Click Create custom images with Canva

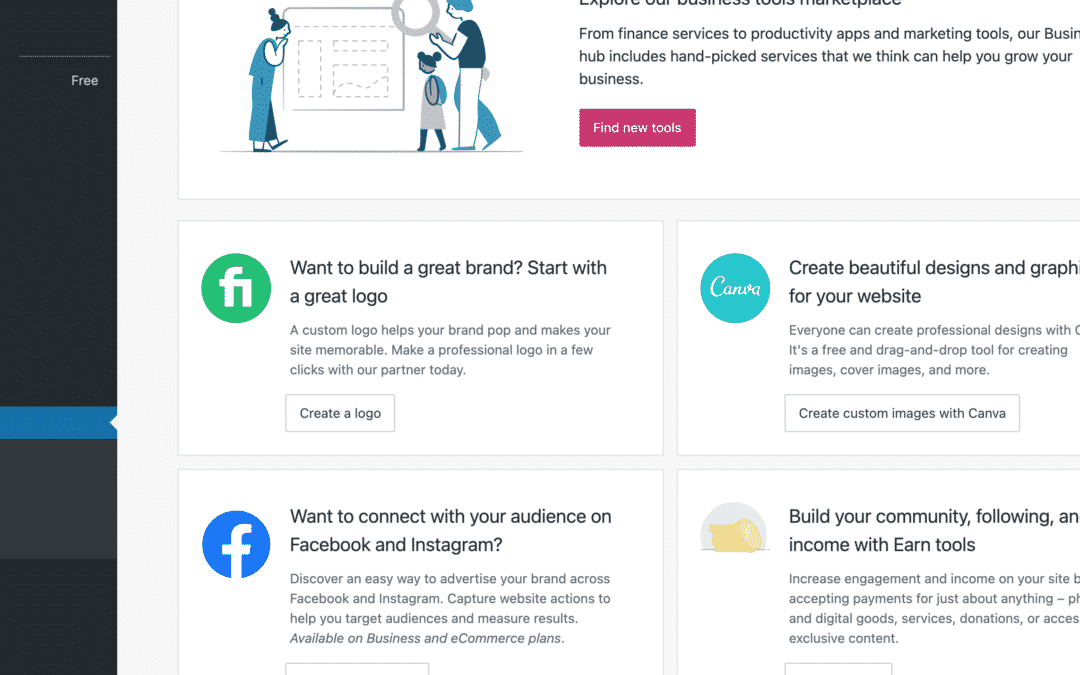pyautogui.click(x=902, y=413)
